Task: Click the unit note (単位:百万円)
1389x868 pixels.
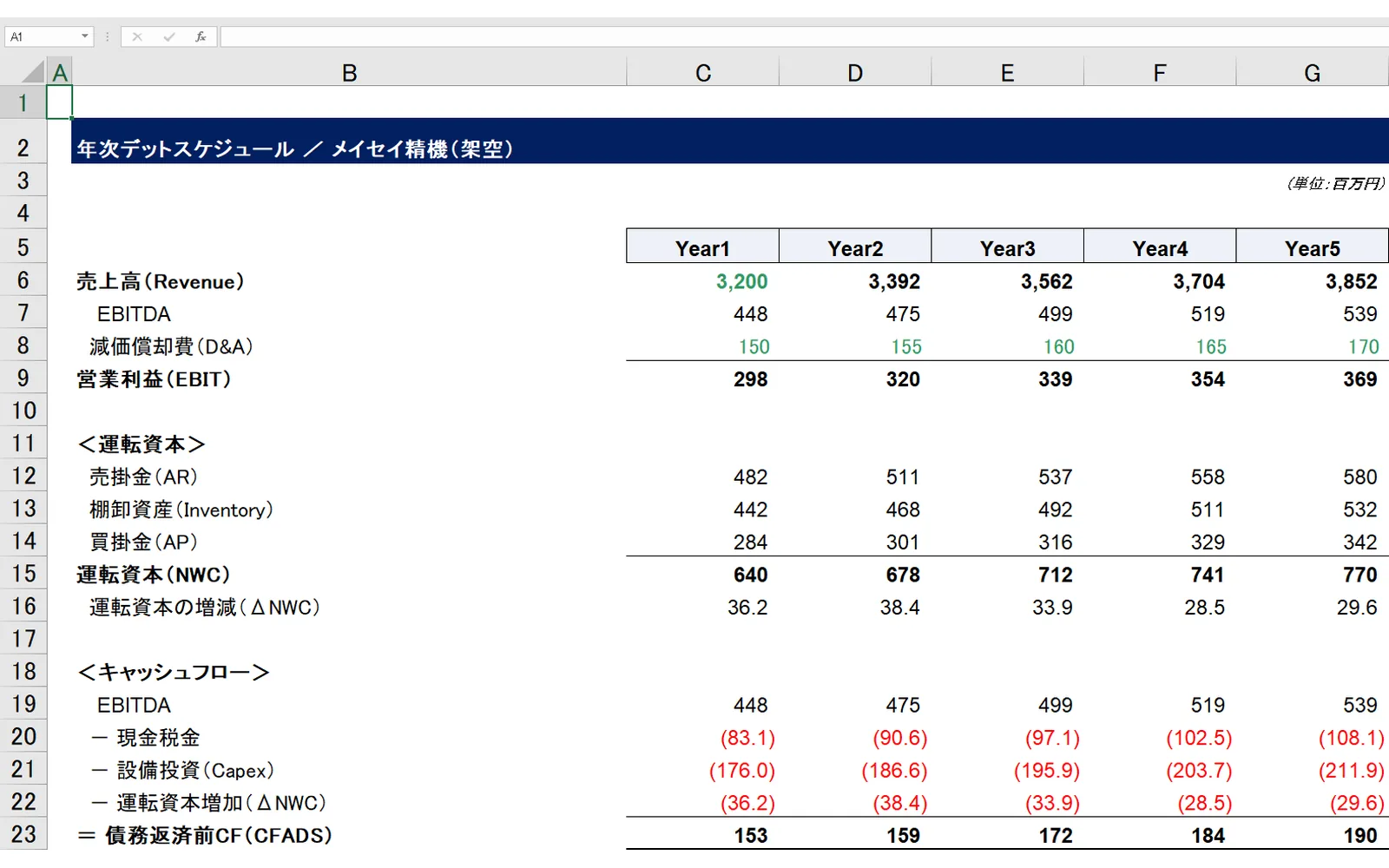Action: [x=1335, y=183]
